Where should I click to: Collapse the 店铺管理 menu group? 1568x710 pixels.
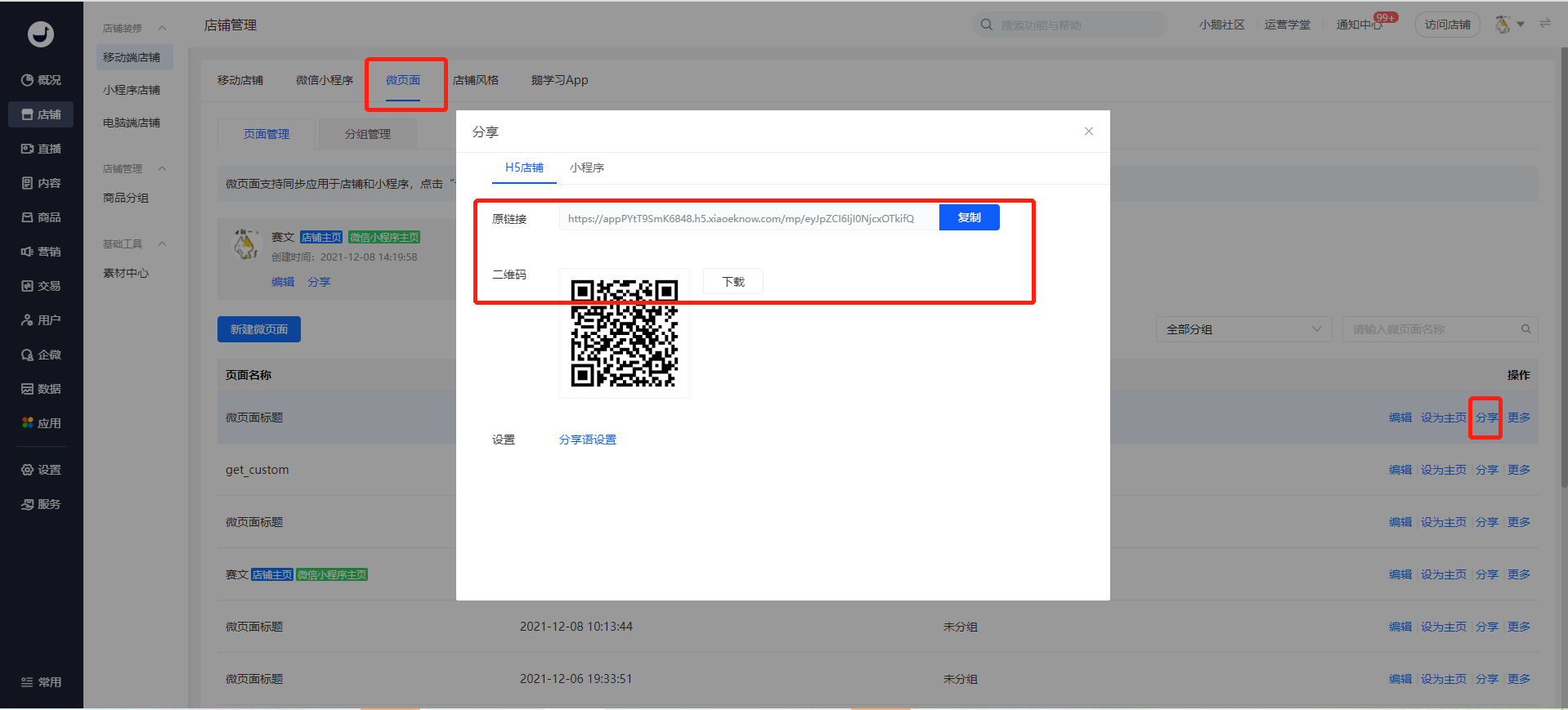pyautogui.click(x=162, y=168)
